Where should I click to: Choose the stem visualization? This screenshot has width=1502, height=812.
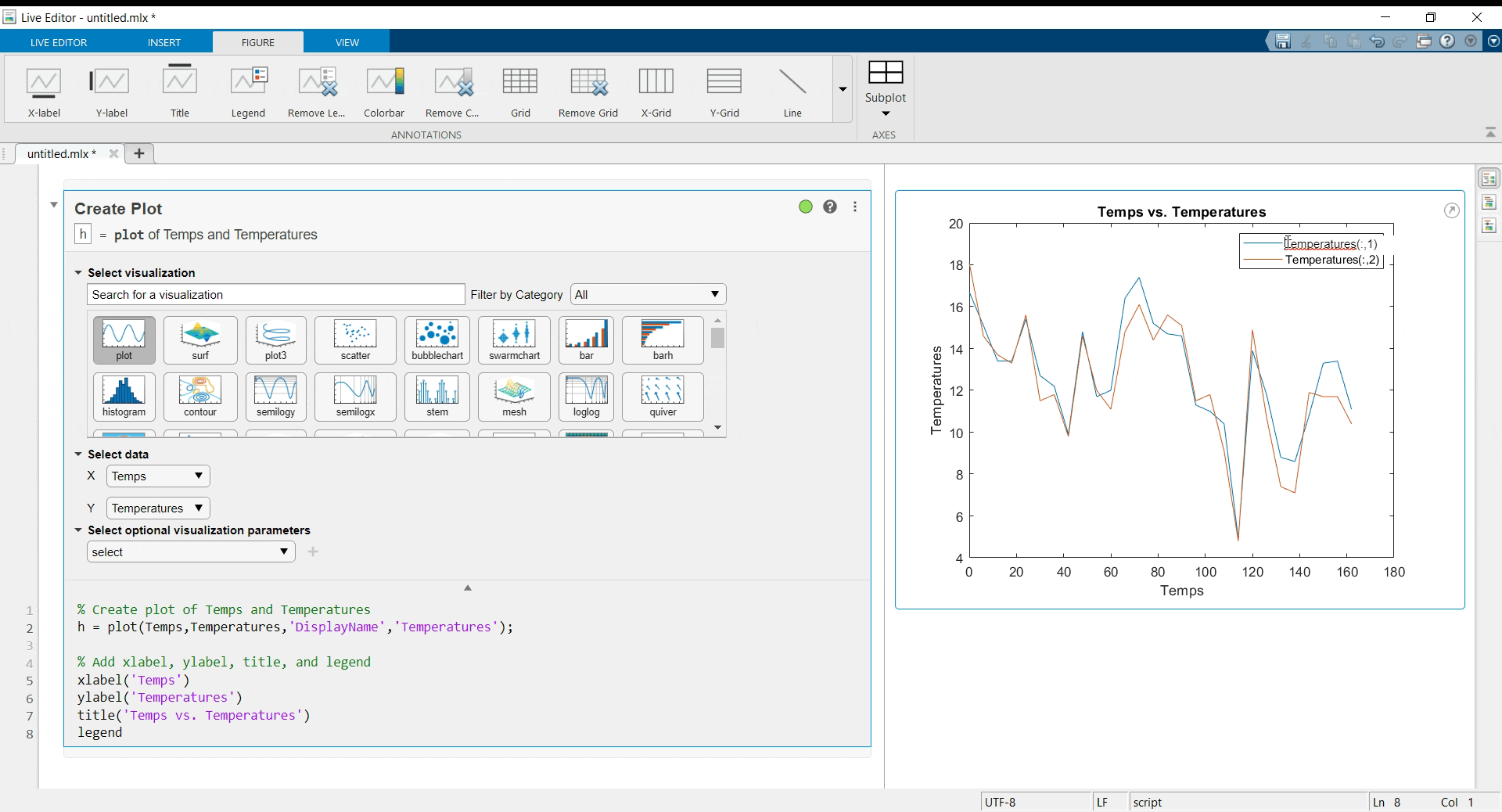437,397
